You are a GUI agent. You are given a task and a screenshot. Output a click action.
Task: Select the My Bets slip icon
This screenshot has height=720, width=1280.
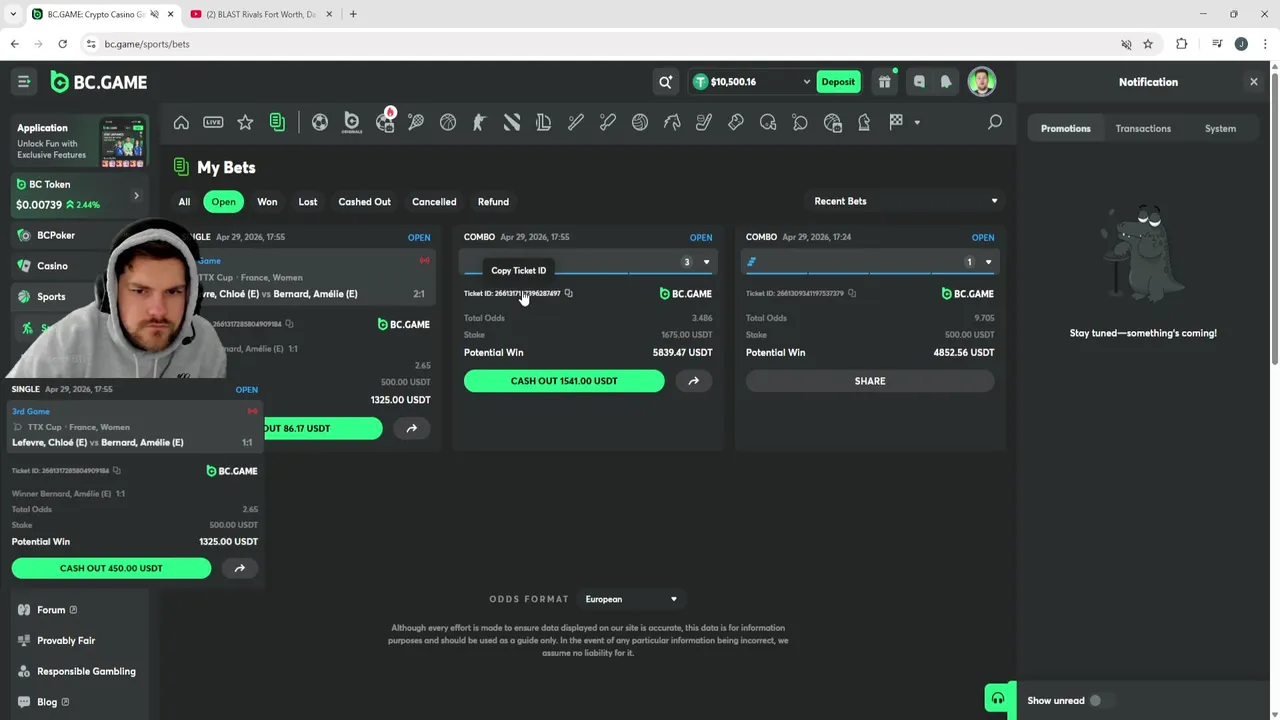point(277,122)
